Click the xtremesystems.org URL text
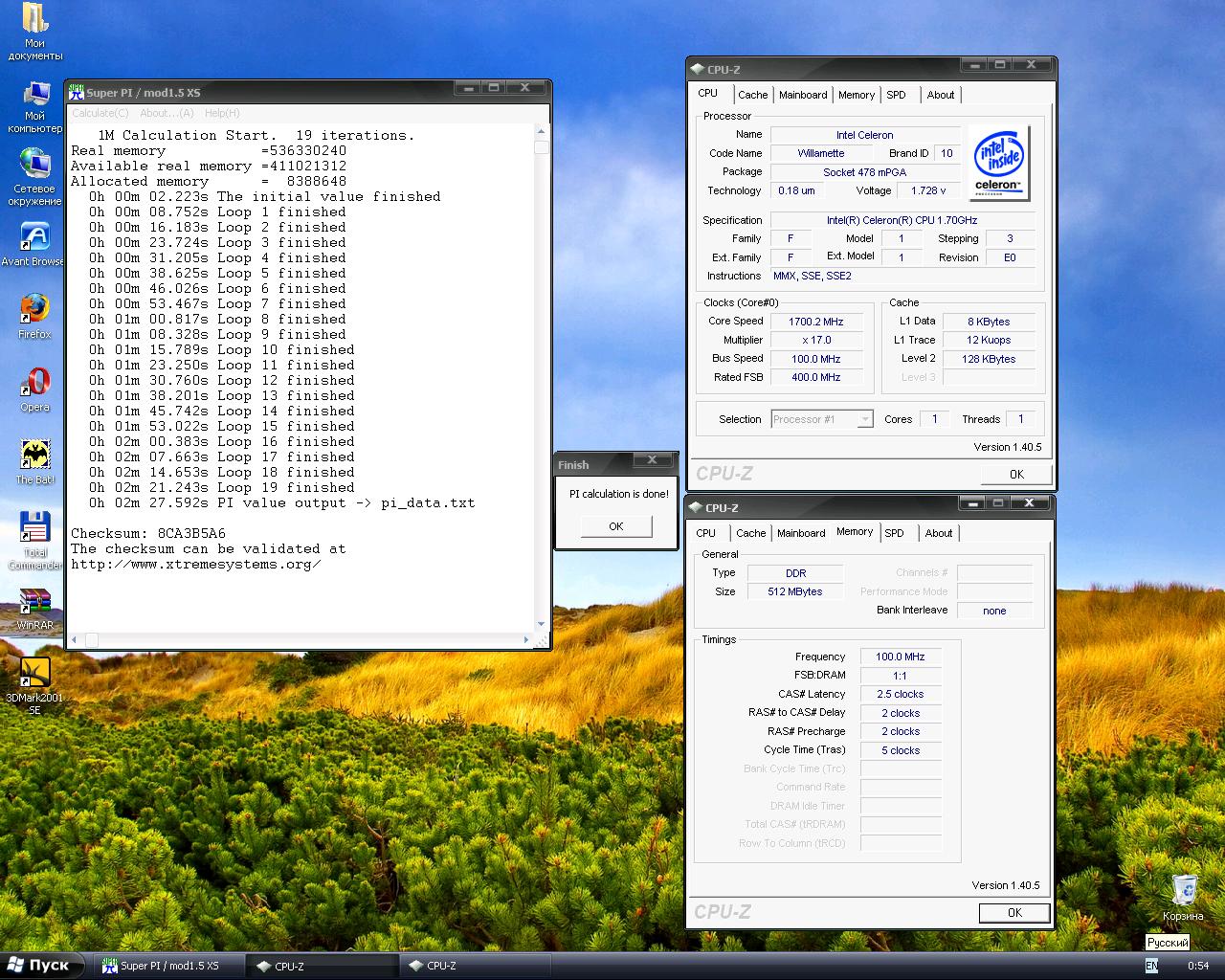The image size is (1225, 980). pos(196,564)
